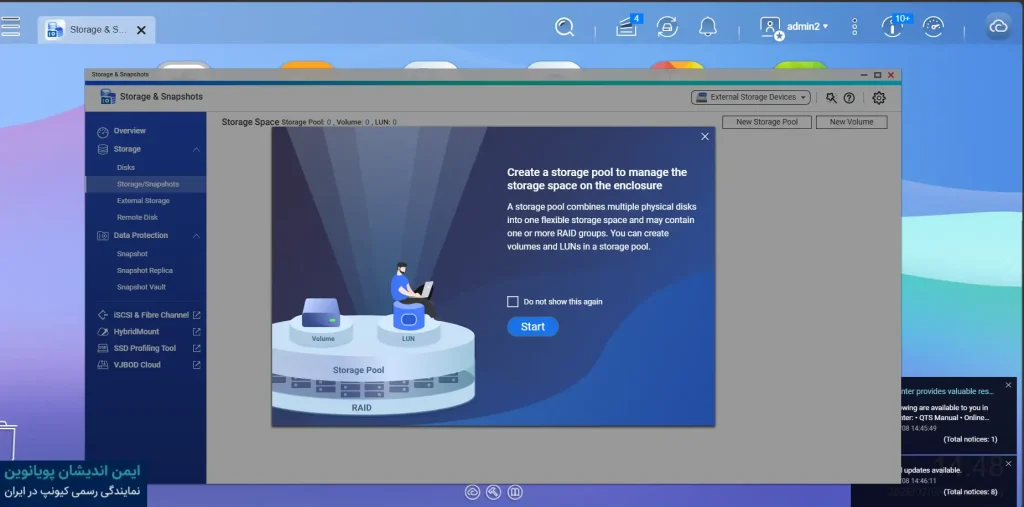Screen dimensions: 1024x507
Task: Open the External Storage Devices dropdown
Action: [x=750, y=97]
